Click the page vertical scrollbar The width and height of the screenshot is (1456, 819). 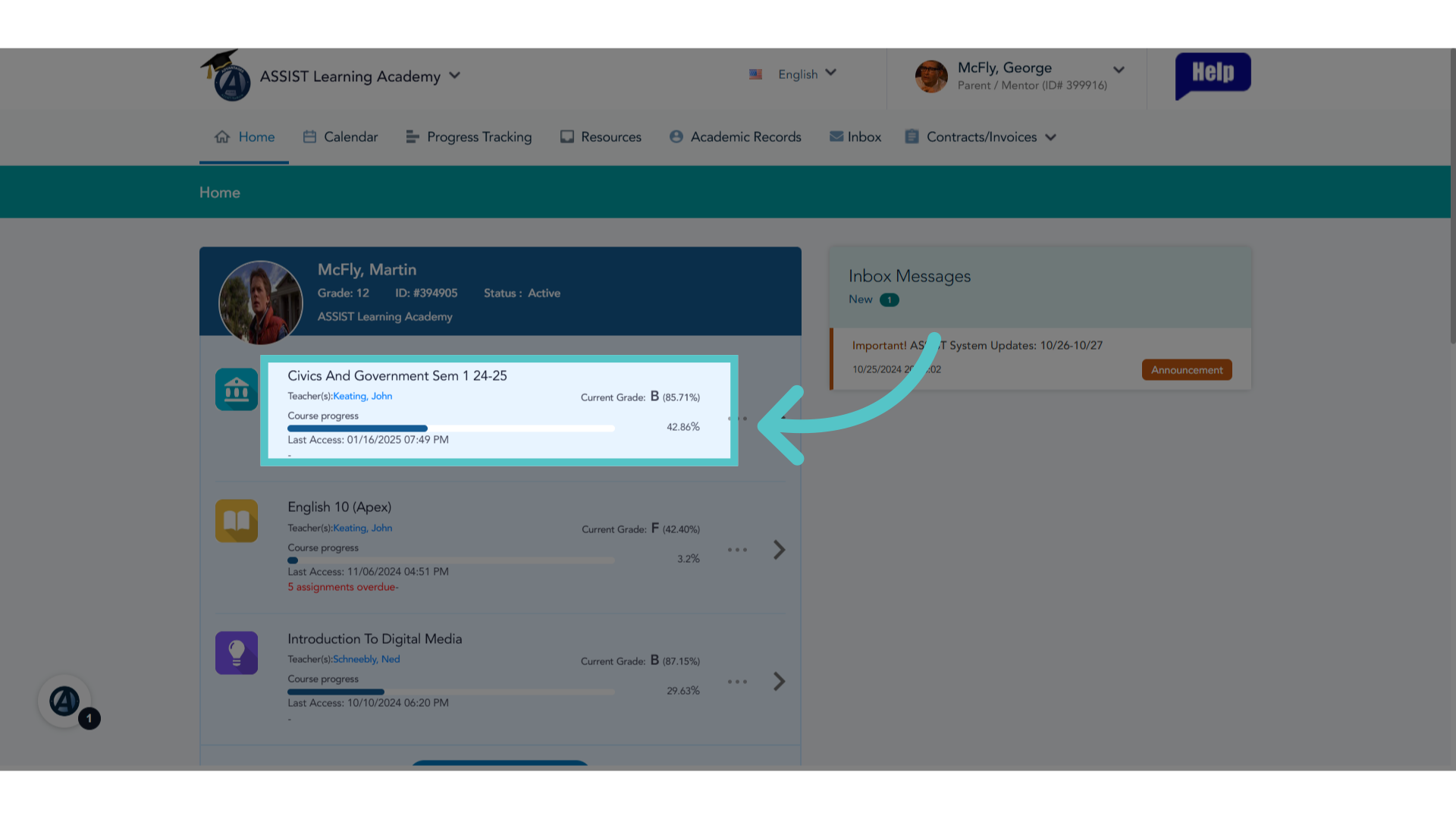point(1453,197)
